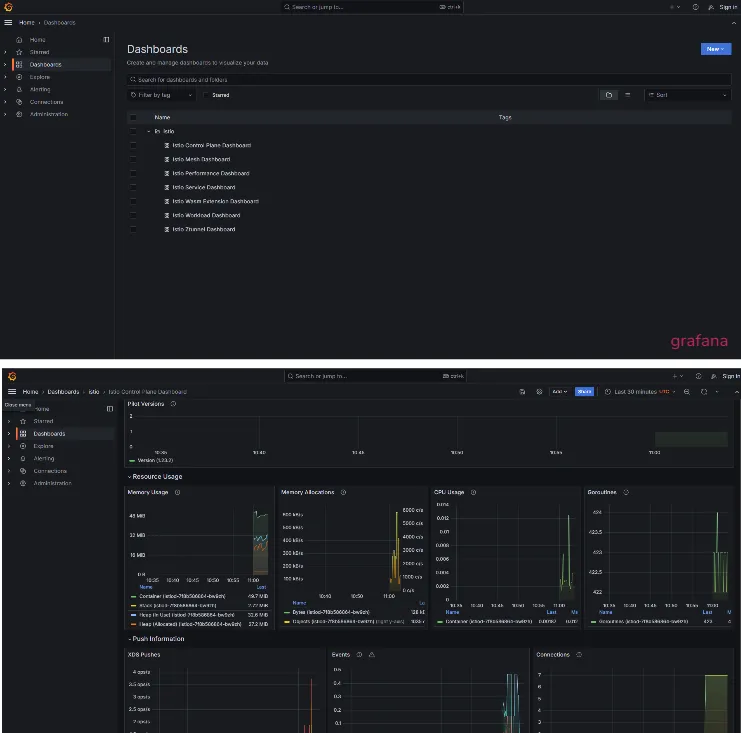Click the Explore compass icon in top sidebar

tap(19, 77)
